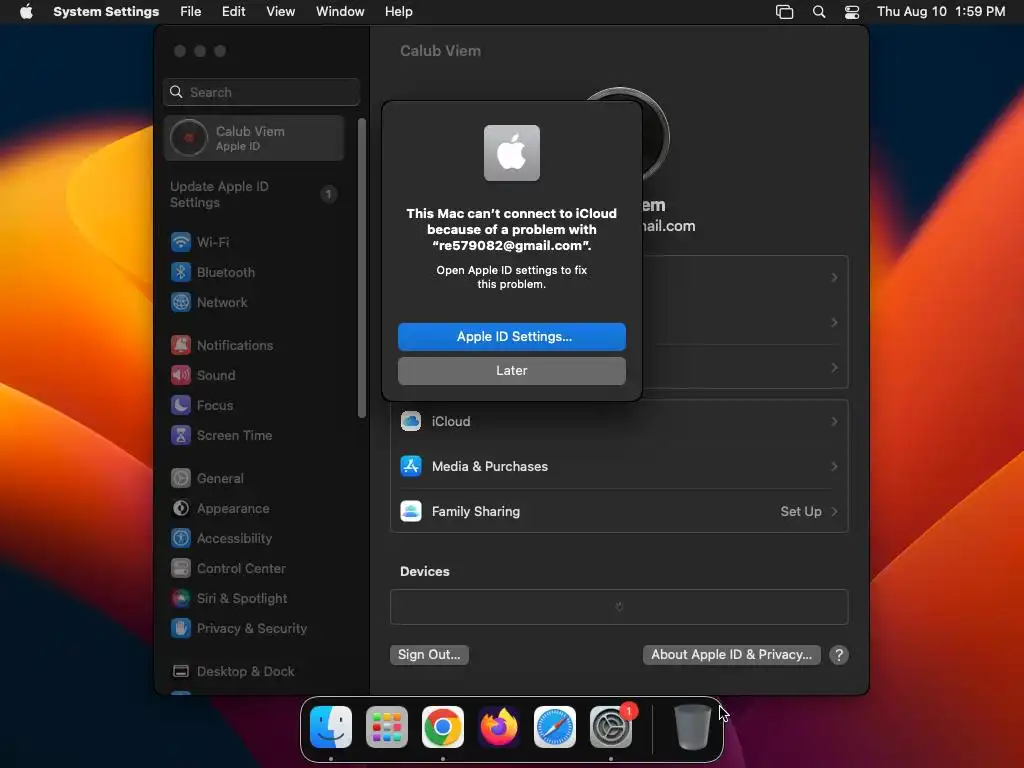Launch Safari from the Dock
This screenshot has height=768, width=1024.
[x=555, y=727]
